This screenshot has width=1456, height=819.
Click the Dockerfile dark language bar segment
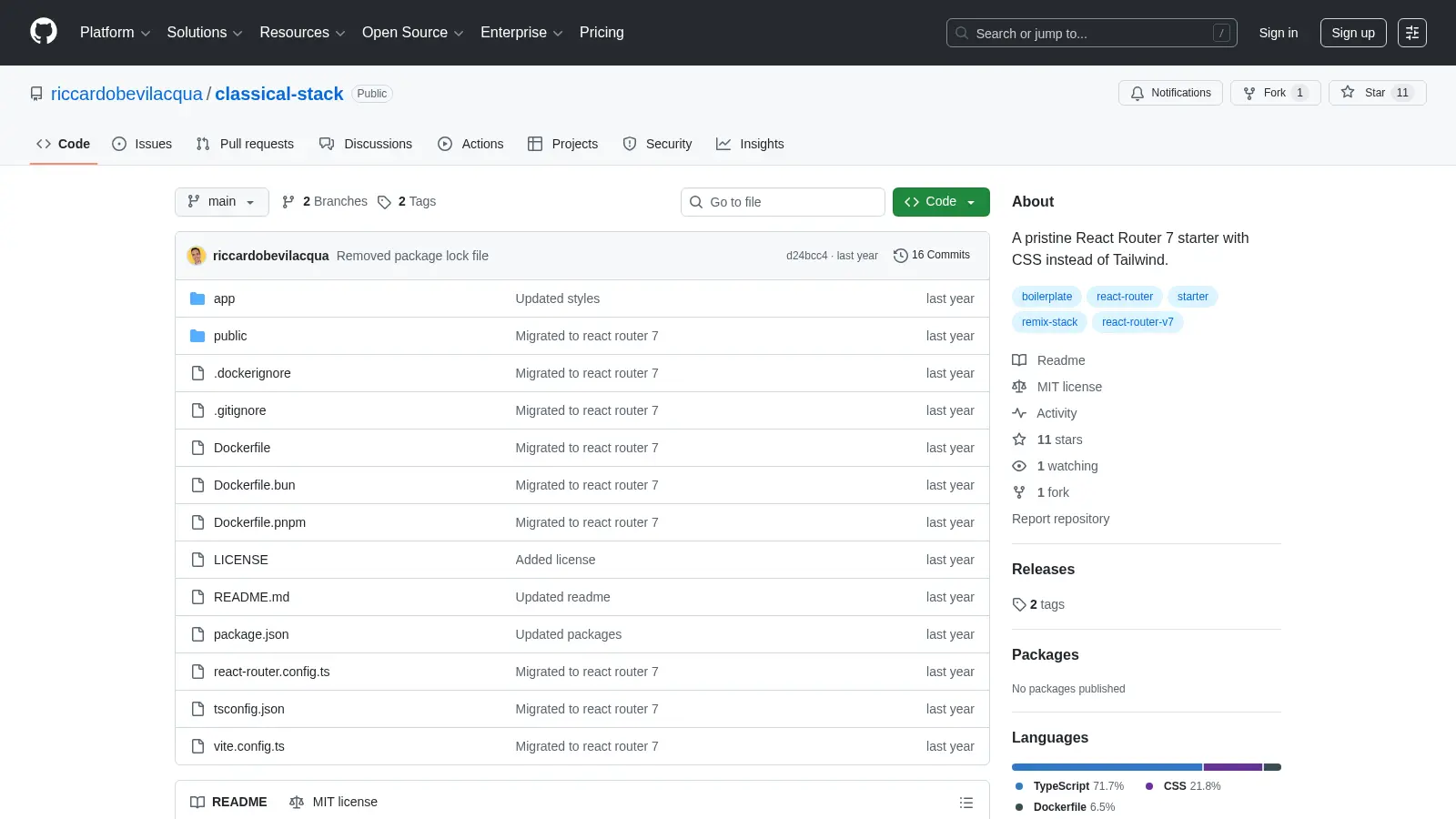[x=1272, y=767]
